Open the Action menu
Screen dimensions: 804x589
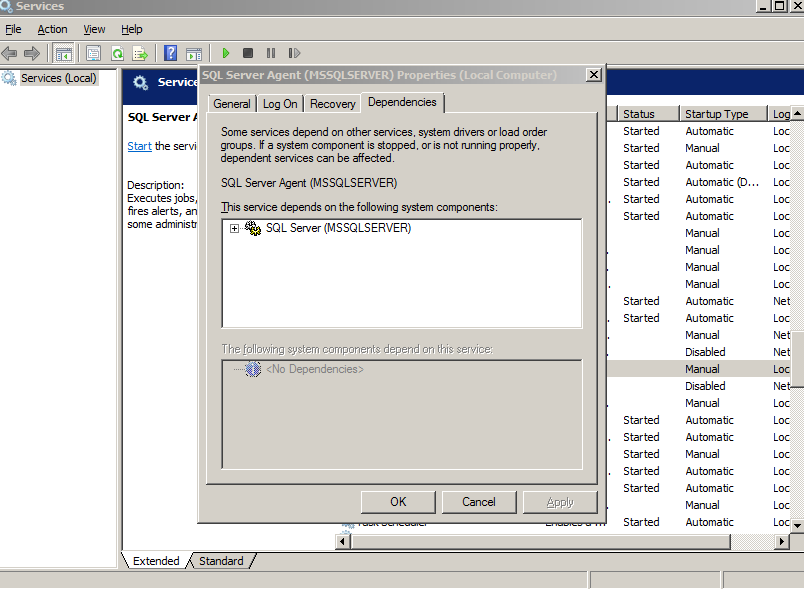52,29
